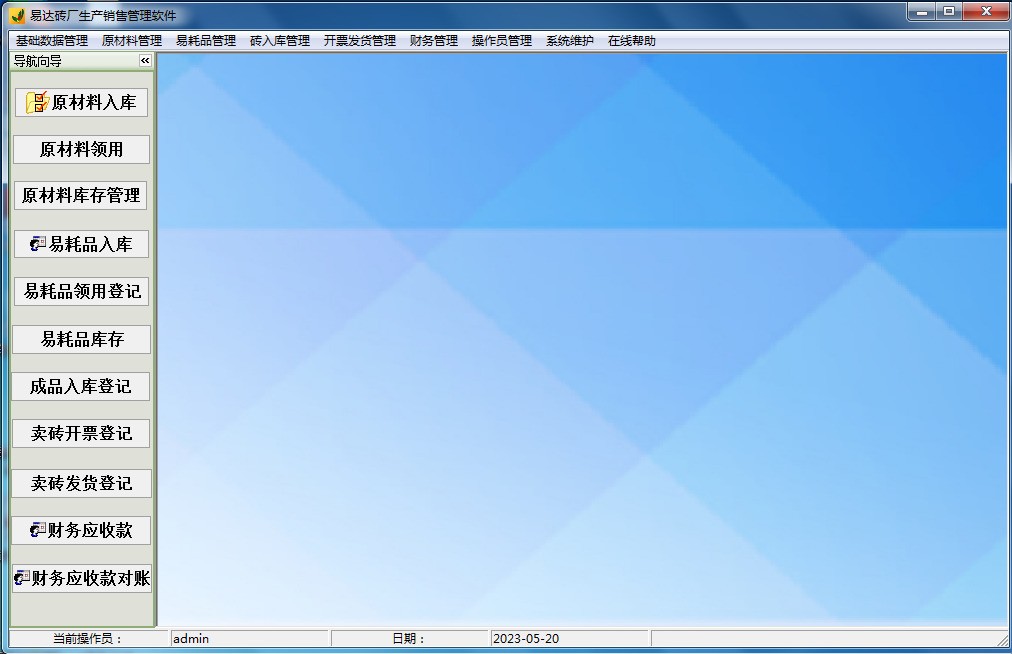Open the 系统维护 menu
This screenshot has width=1012, height=654.
pyautogui.click(x=569, y=41)
